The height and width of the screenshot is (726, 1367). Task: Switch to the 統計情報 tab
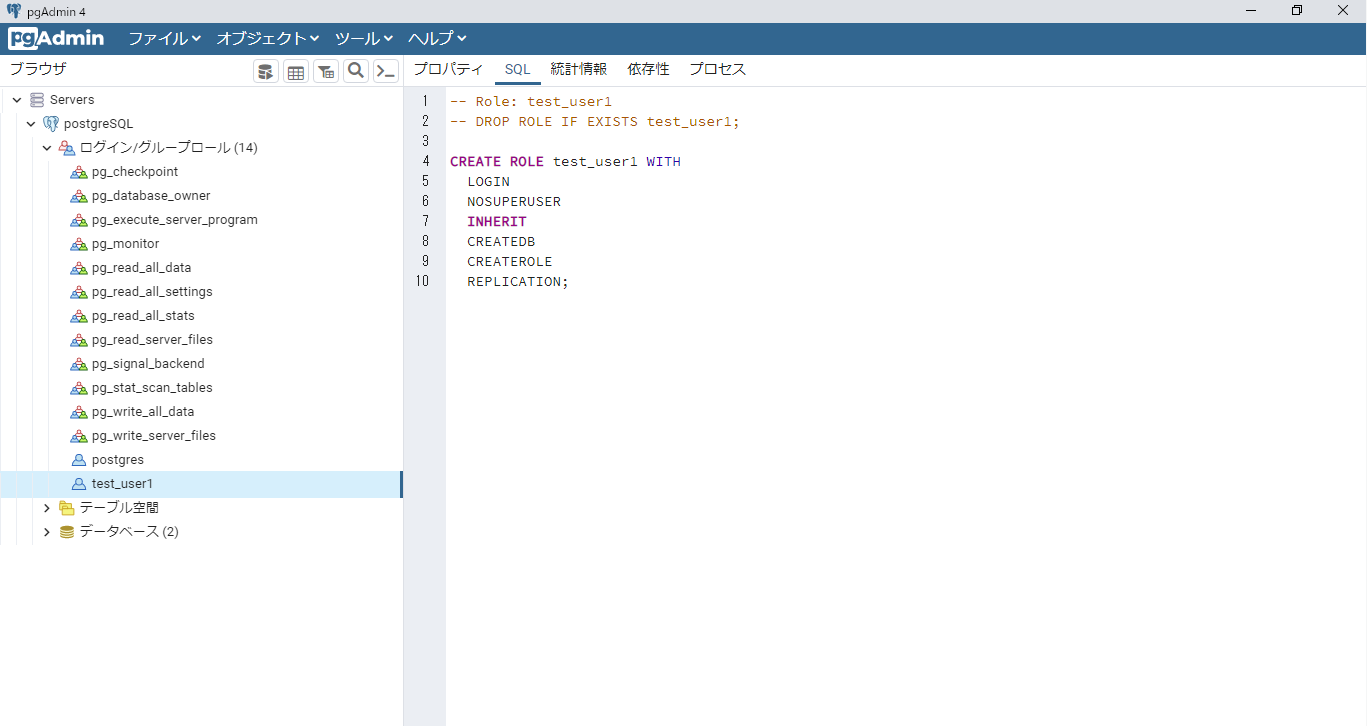pos(579,69)
